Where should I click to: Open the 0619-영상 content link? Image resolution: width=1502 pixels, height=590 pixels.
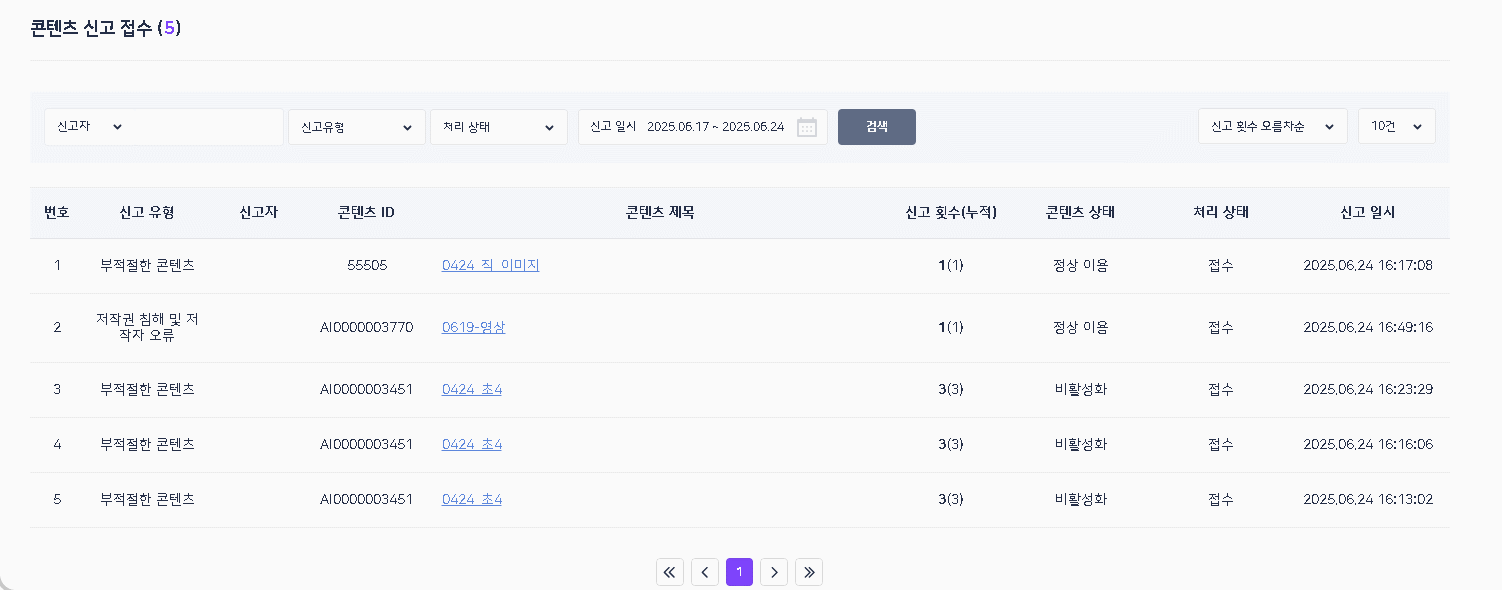coord(473,327)
